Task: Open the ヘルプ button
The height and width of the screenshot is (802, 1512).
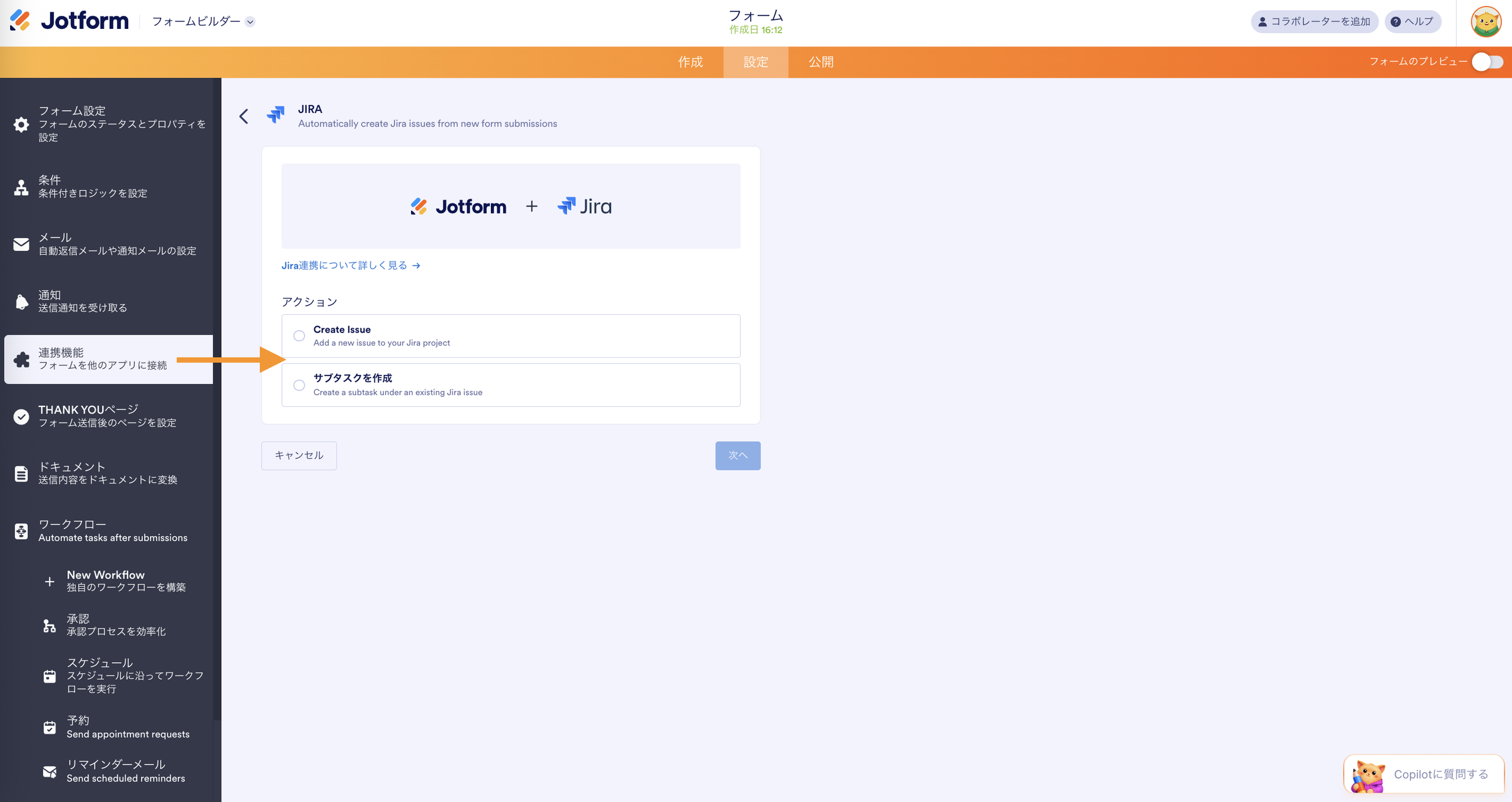Action: coord(1413,22)
